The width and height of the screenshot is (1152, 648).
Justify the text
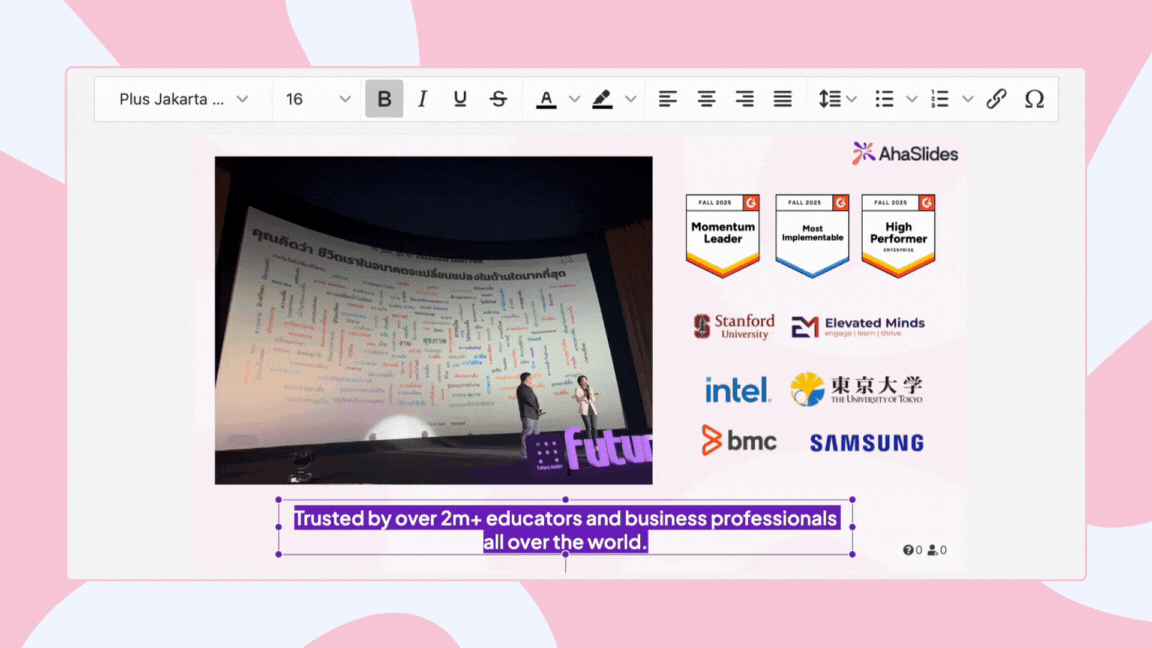782,99
